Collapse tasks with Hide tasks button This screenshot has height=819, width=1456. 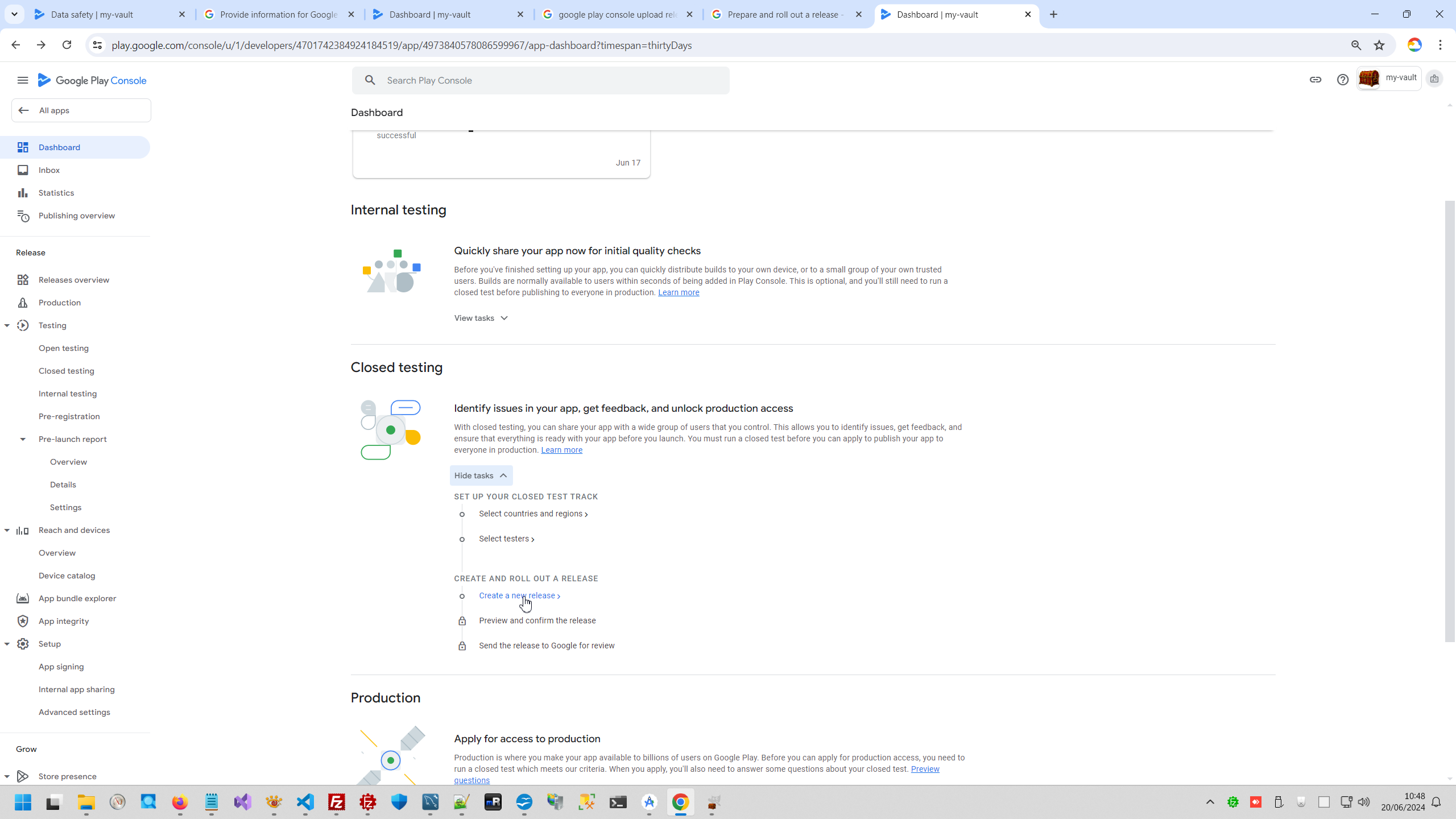tap(481, 475)
